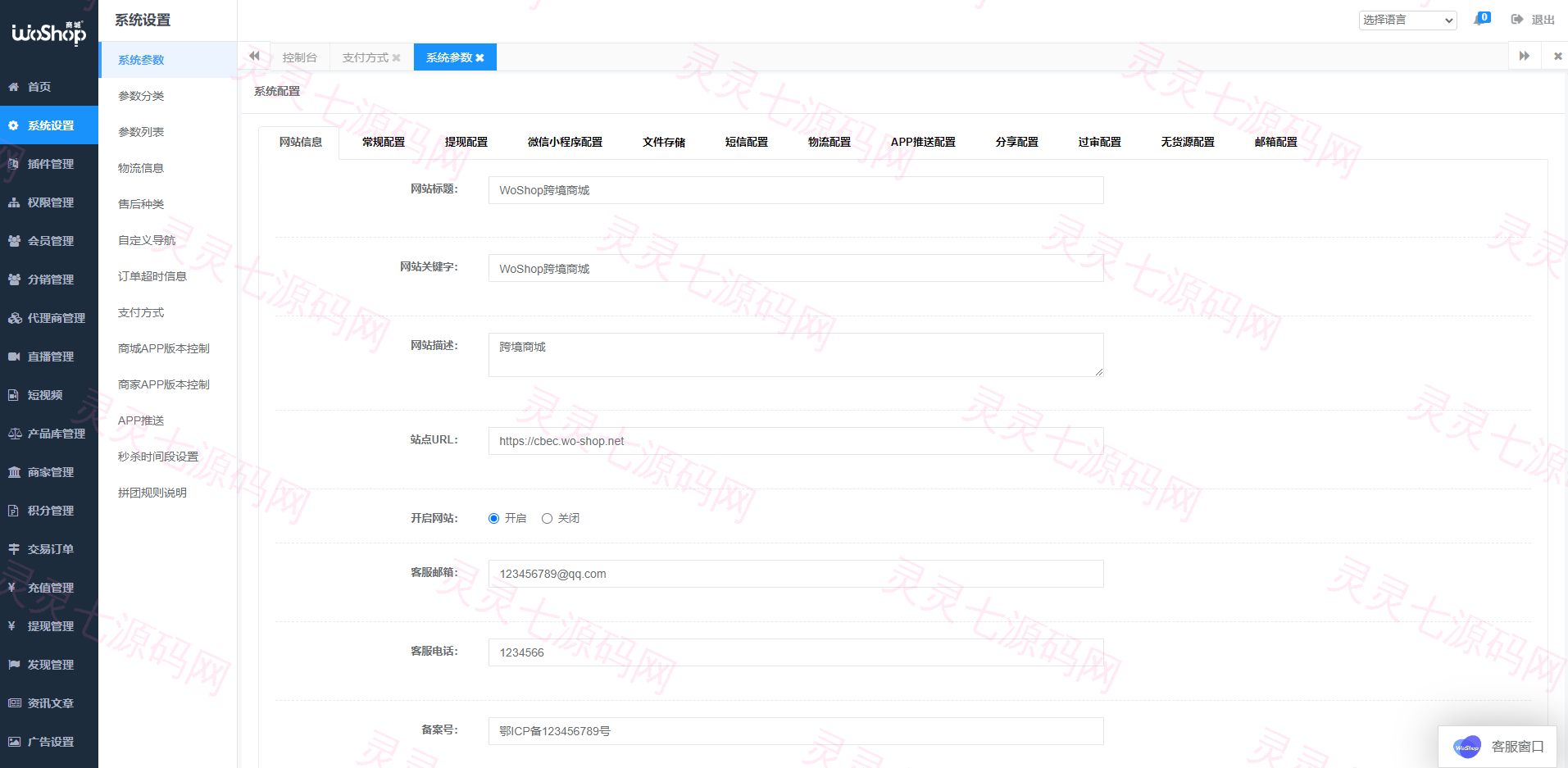The image size is (1568, 768).
Task: Click the 商家管理 bank icon
Action: pos(14,472)
